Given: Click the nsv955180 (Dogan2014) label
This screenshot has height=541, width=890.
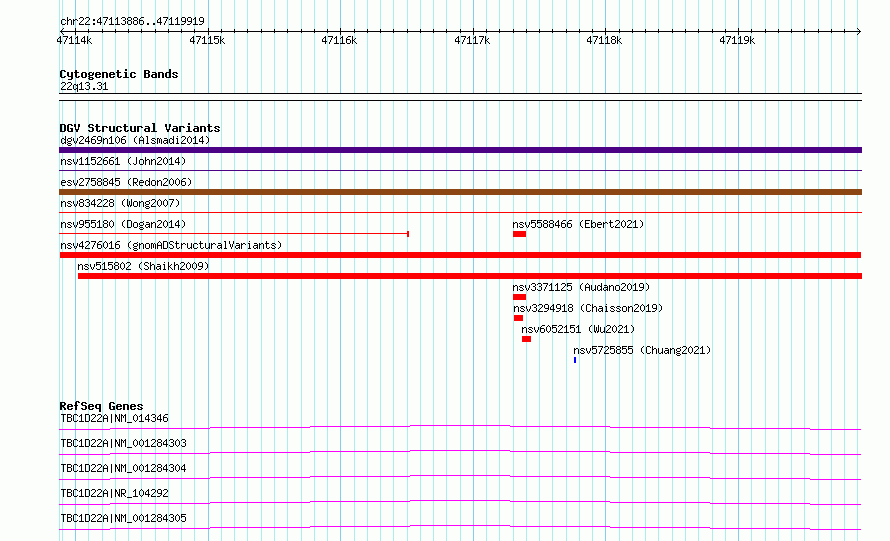Looking at the screenshot, I should (123, 224).
